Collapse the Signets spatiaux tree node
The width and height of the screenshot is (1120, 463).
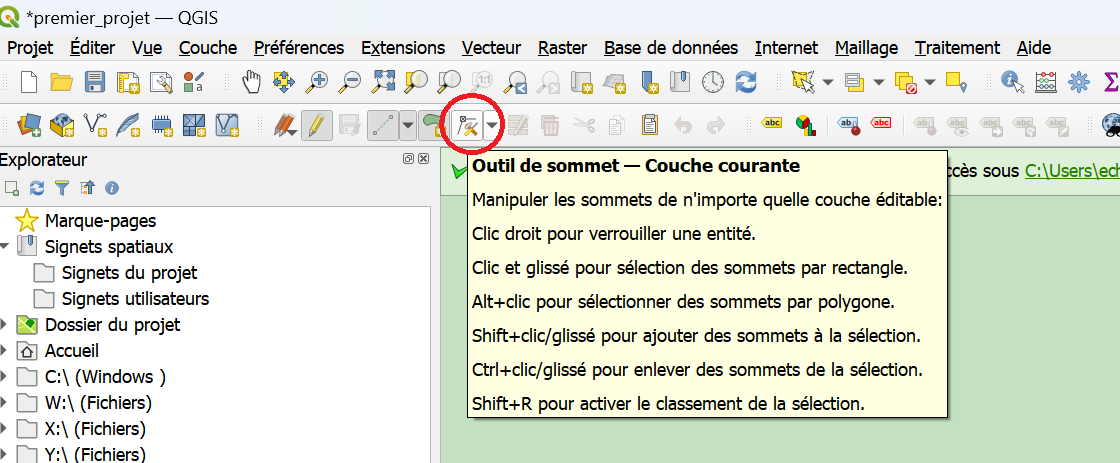[4, 247]
